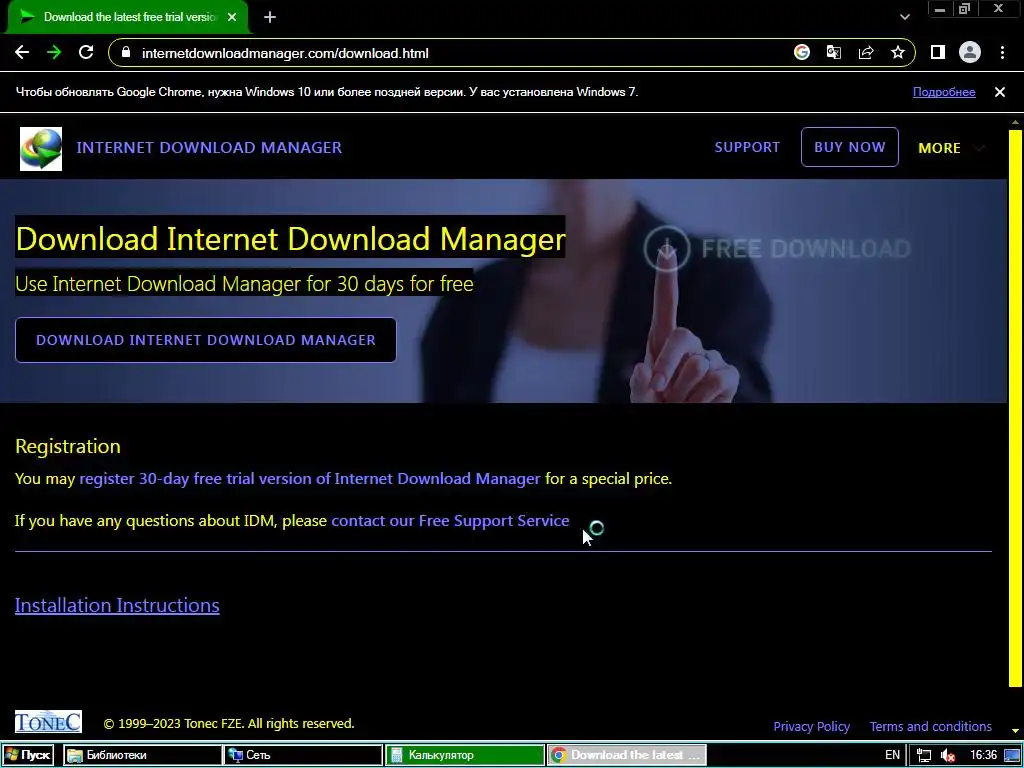Click muted volume icon in tray
The width and height of the screenshot is (1024, 768).
pos(948,756)
